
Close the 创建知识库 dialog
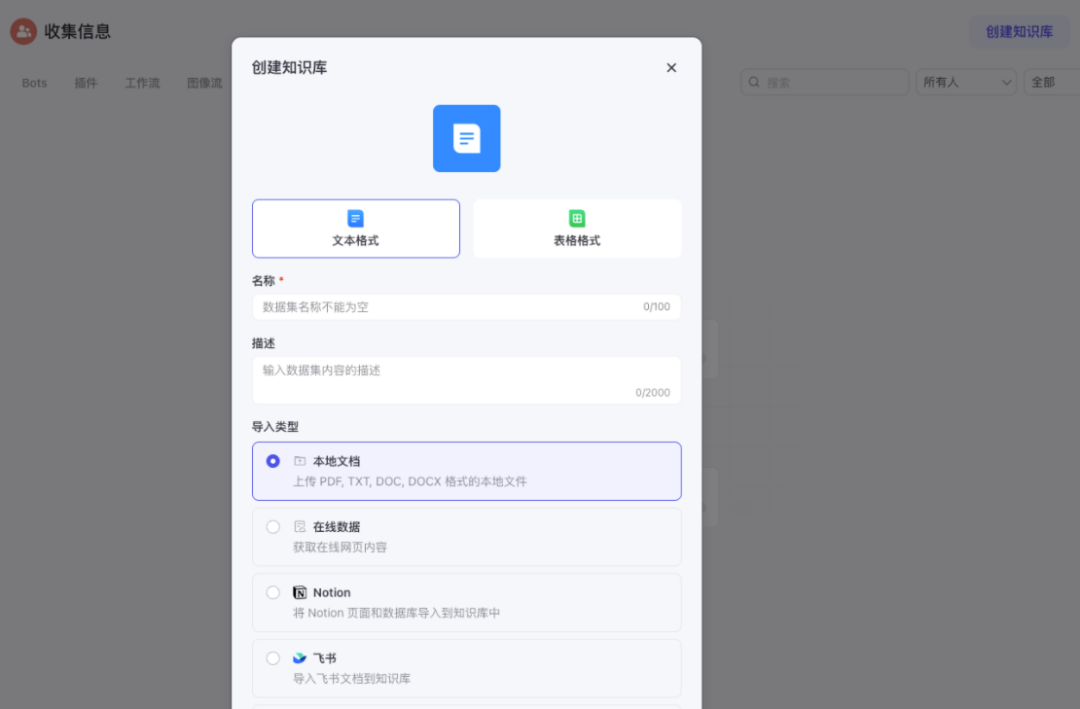[x=671, y=68]
